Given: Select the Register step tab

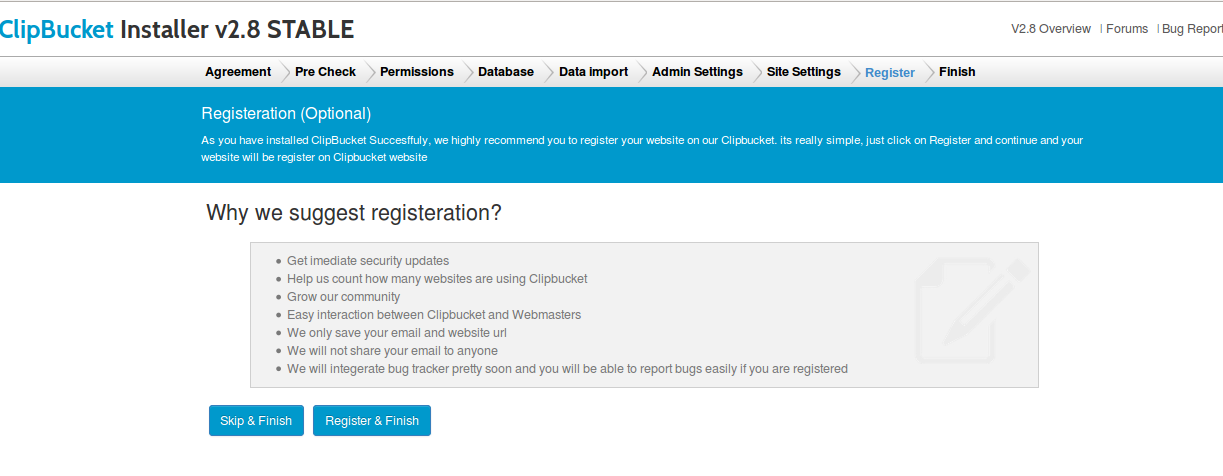Looking at the screenshot, I should [x=890, y=73].
